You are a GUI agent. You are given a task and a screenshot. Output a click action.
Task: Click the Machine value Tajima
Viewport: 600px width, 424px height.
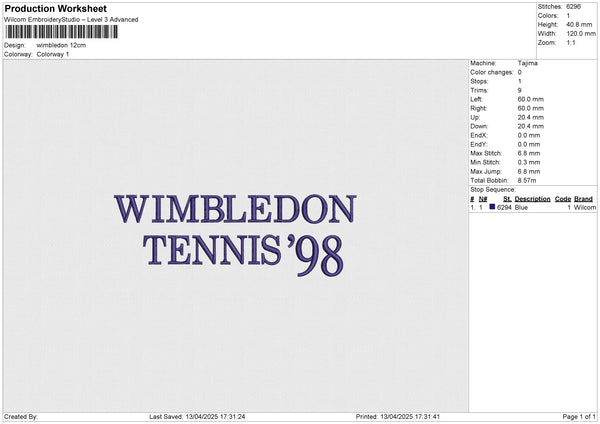coord(527,63)
